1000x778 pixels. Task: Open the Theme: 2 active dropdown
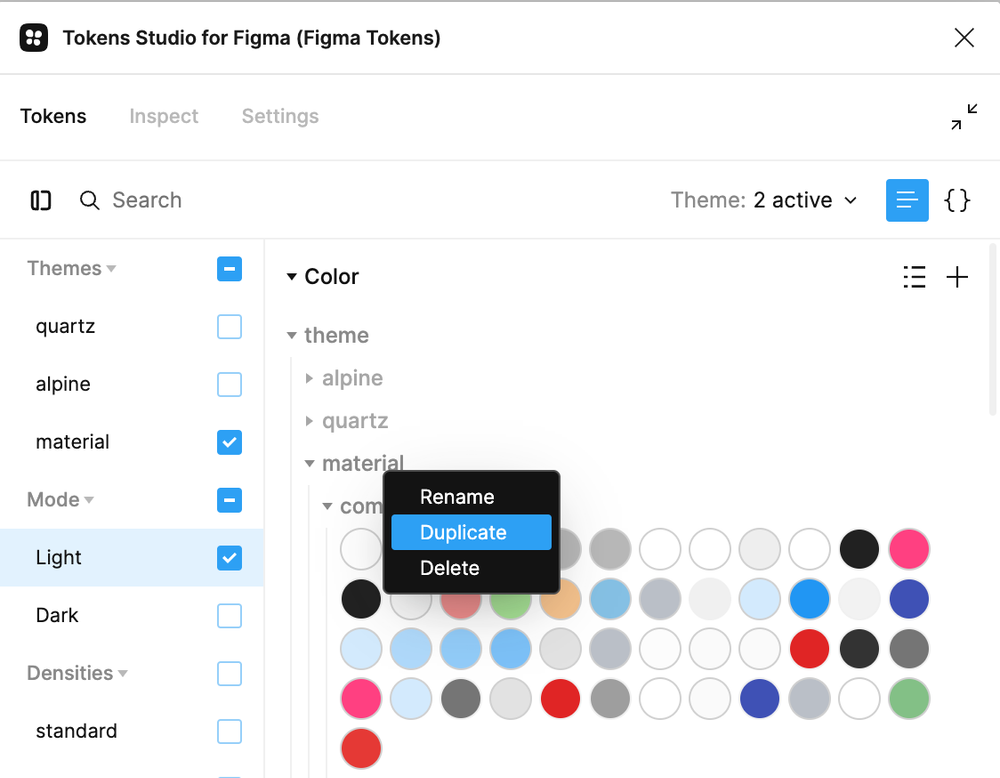(x=765, y=200)
